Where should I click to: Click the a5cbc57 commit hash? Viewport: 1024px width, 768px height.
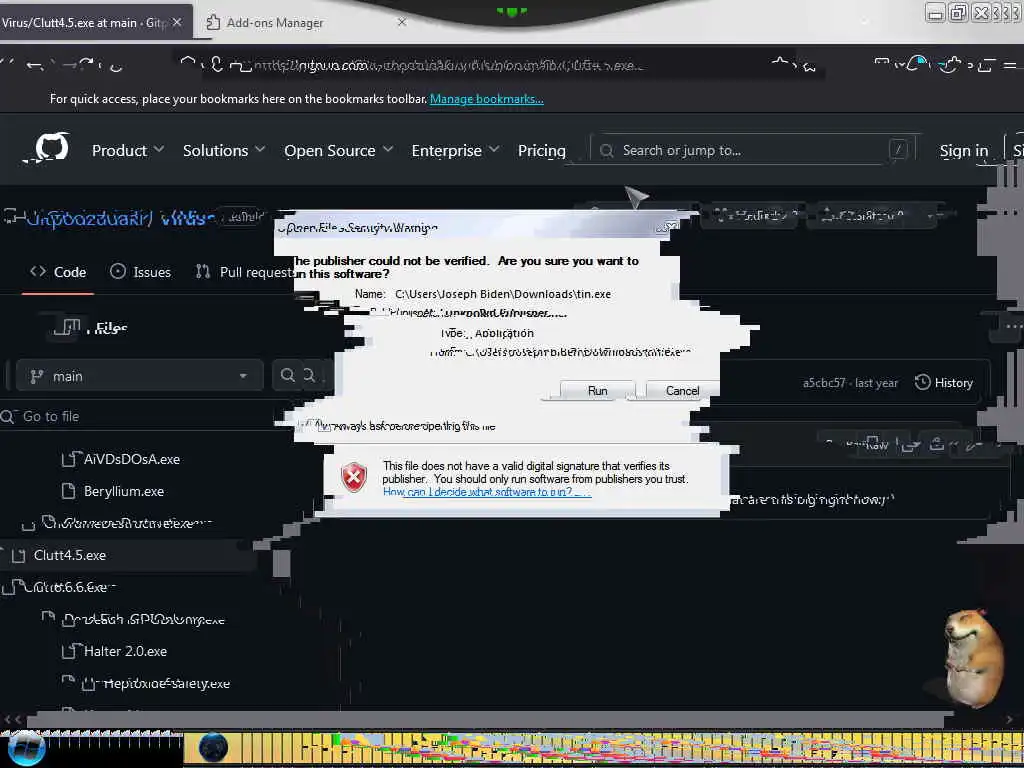(x=824, y=383)
